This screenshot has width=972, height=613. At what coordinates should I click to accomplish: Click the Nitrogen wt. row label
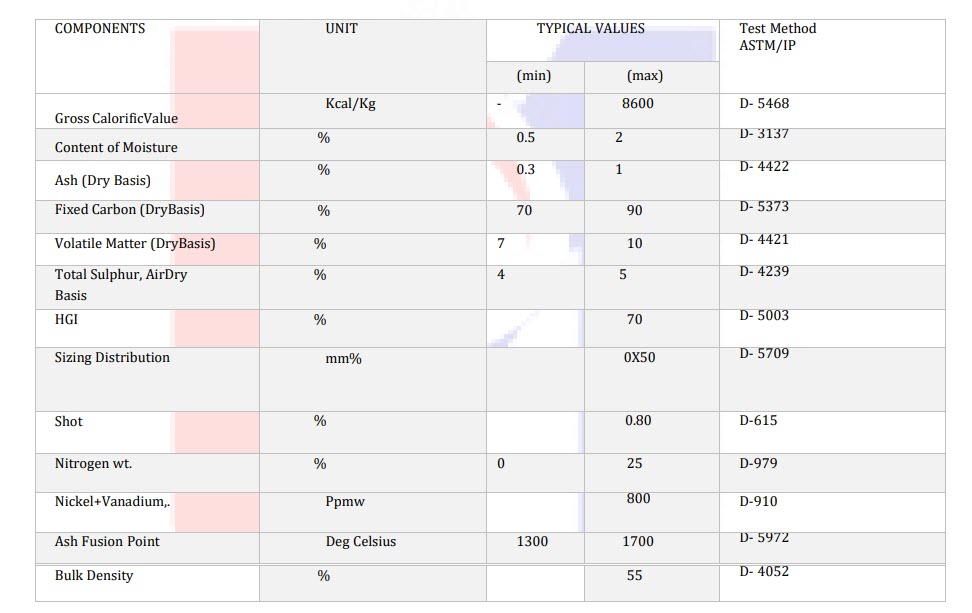[93, 464]
